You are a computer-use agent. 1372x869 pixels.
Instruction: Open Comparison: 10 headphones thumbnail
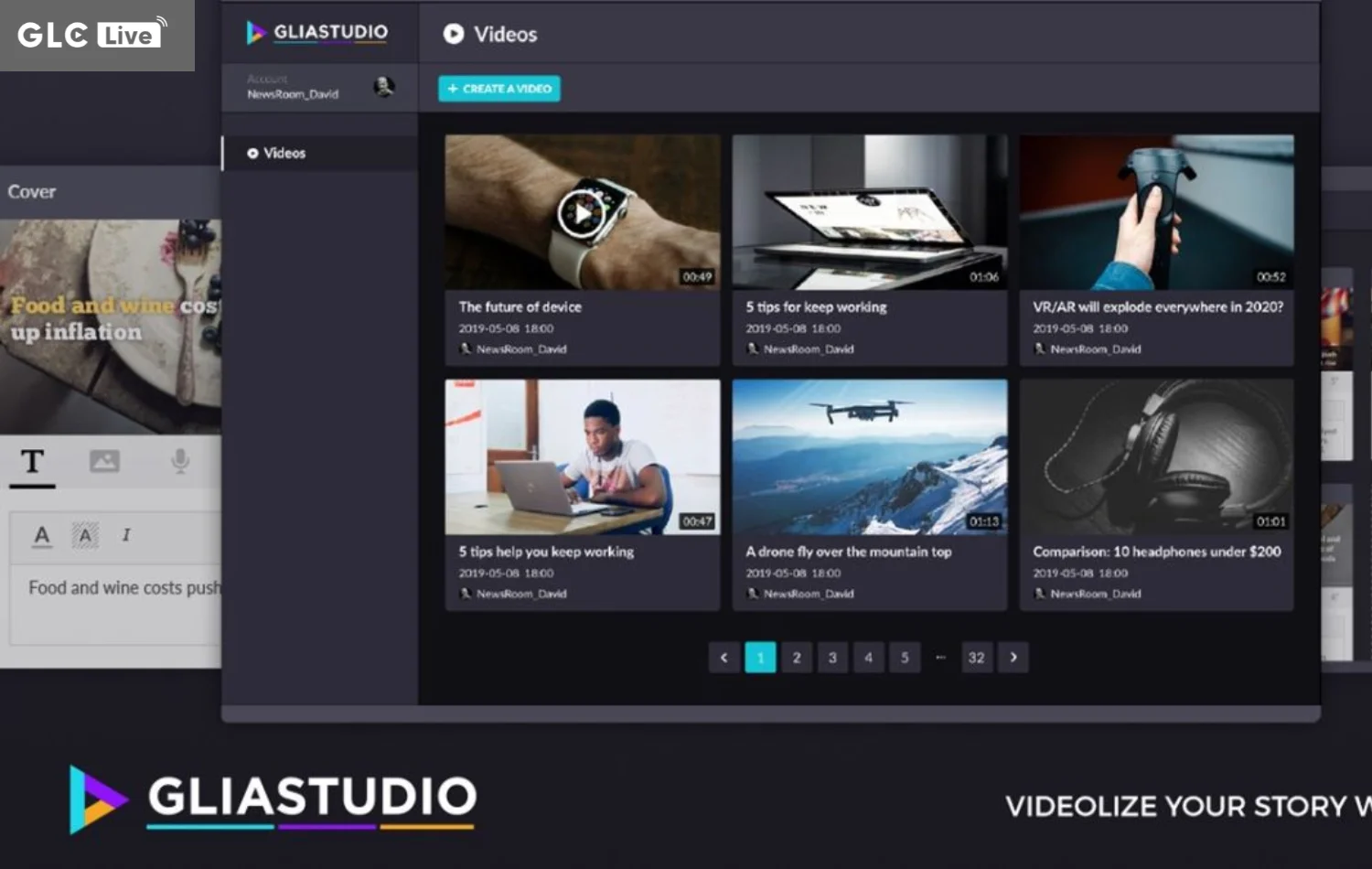point(1157,457)
